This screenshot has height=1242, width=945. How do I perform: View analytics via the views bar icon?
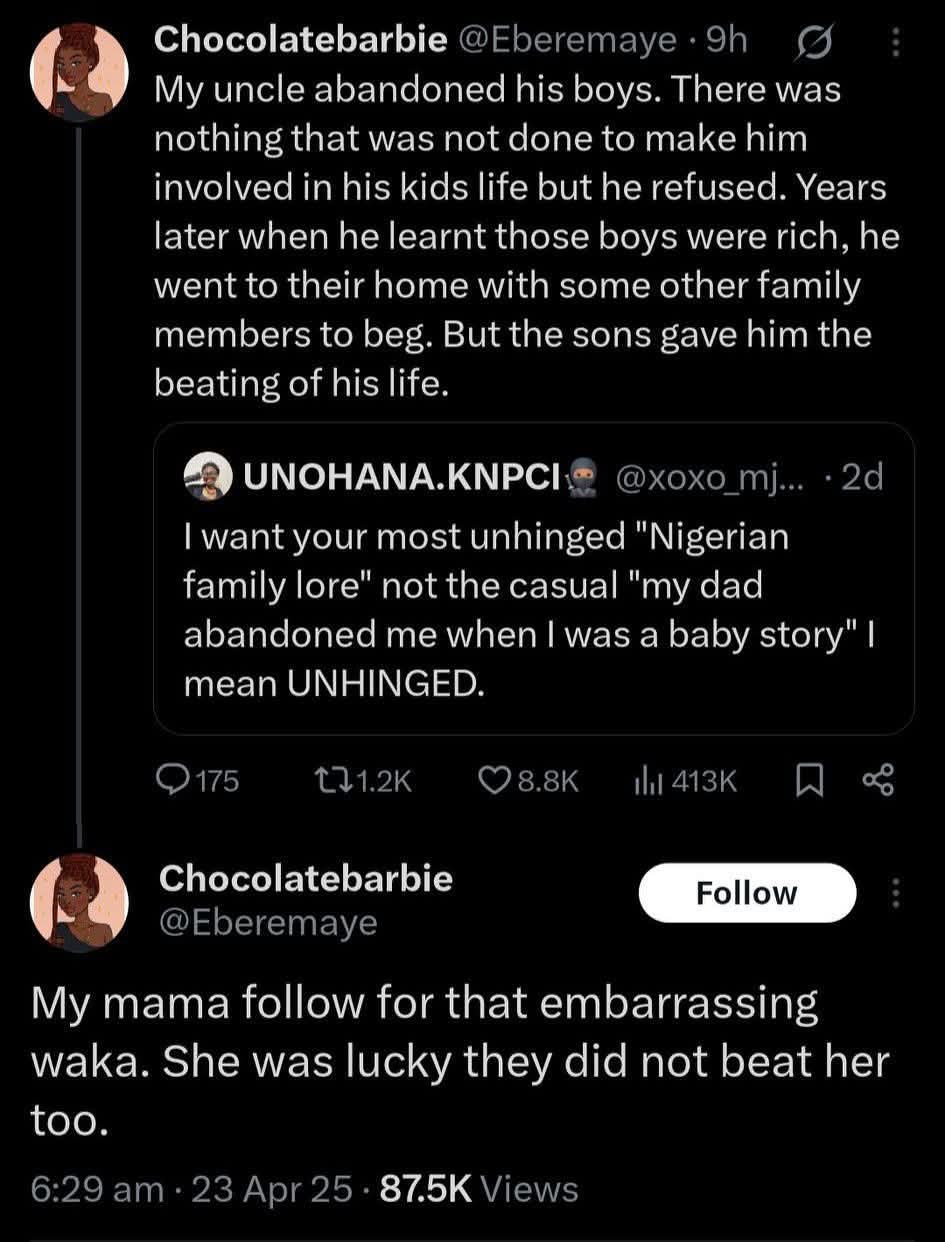click(643, 781)
